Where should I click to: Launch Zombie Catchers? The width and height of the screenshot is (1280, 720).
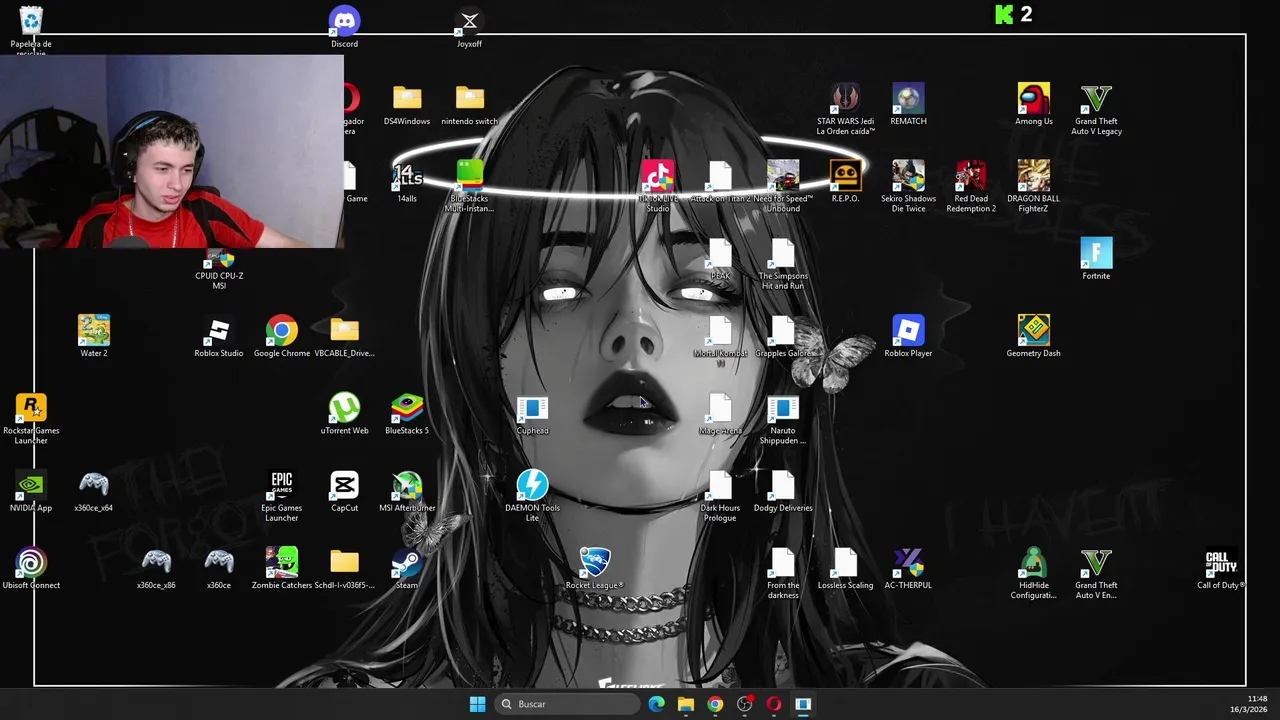(x=282, y=568)
